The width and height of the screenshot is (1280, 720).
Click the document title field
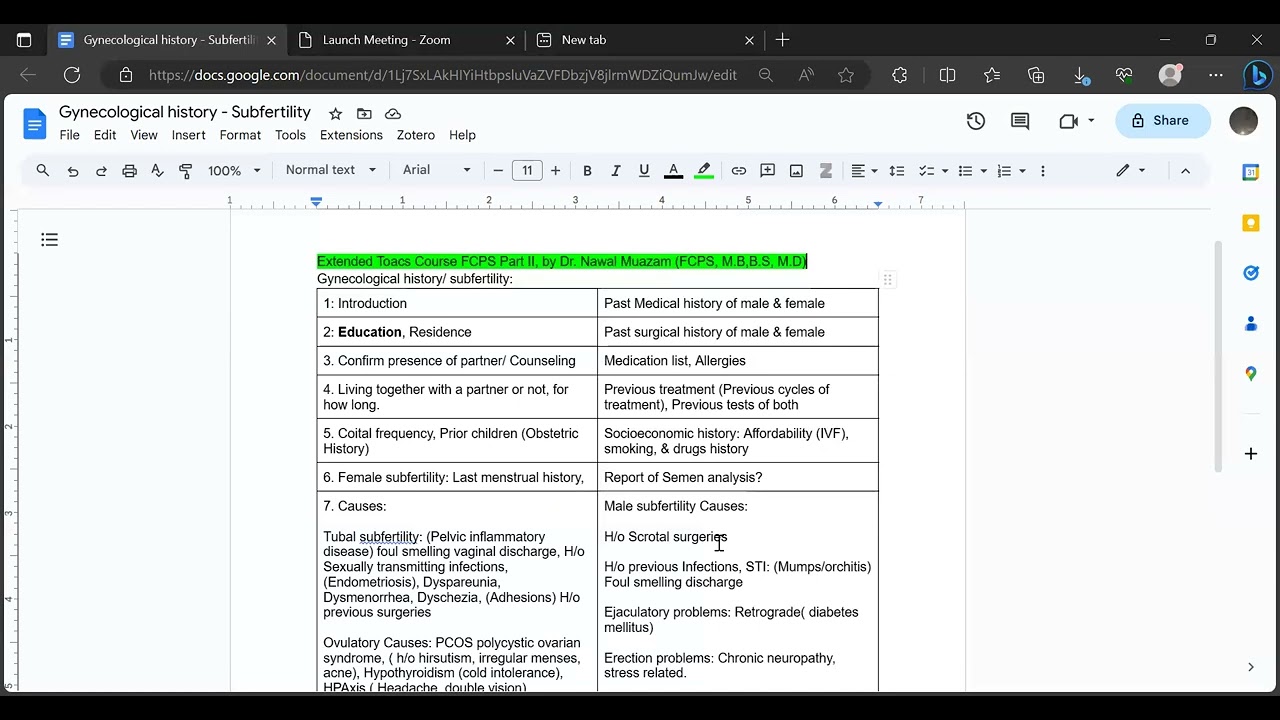click(x=185, y=112)
